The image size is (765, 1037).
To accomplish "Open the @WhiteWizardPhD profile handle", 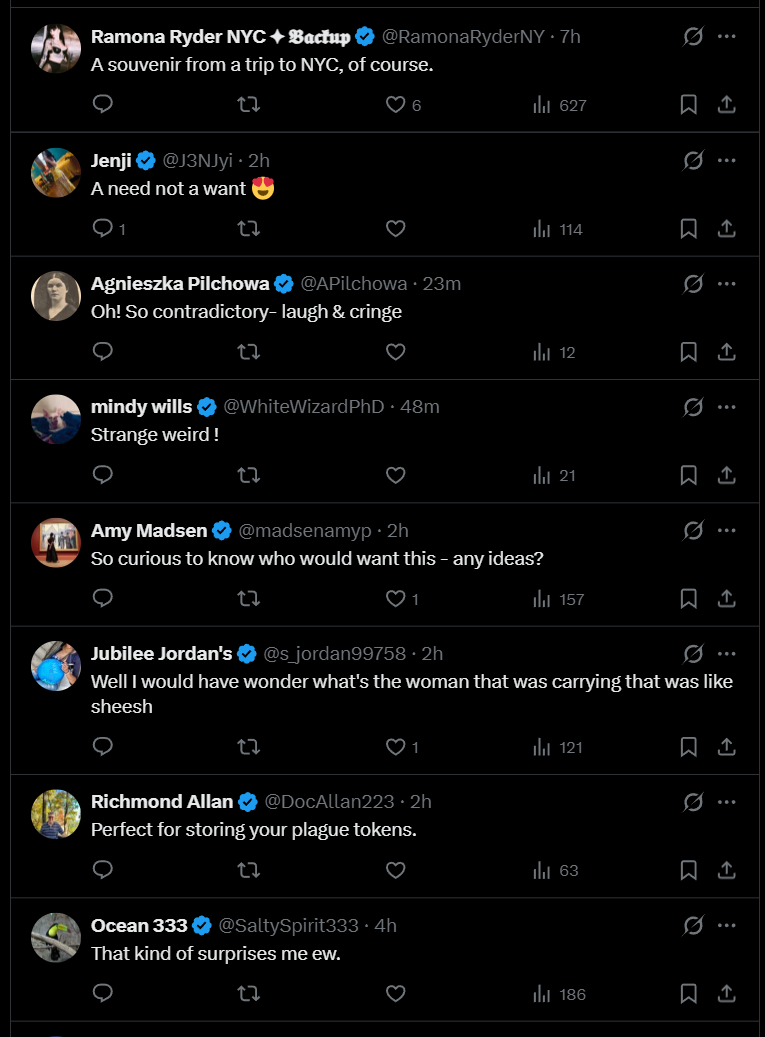I will (303, 407).
